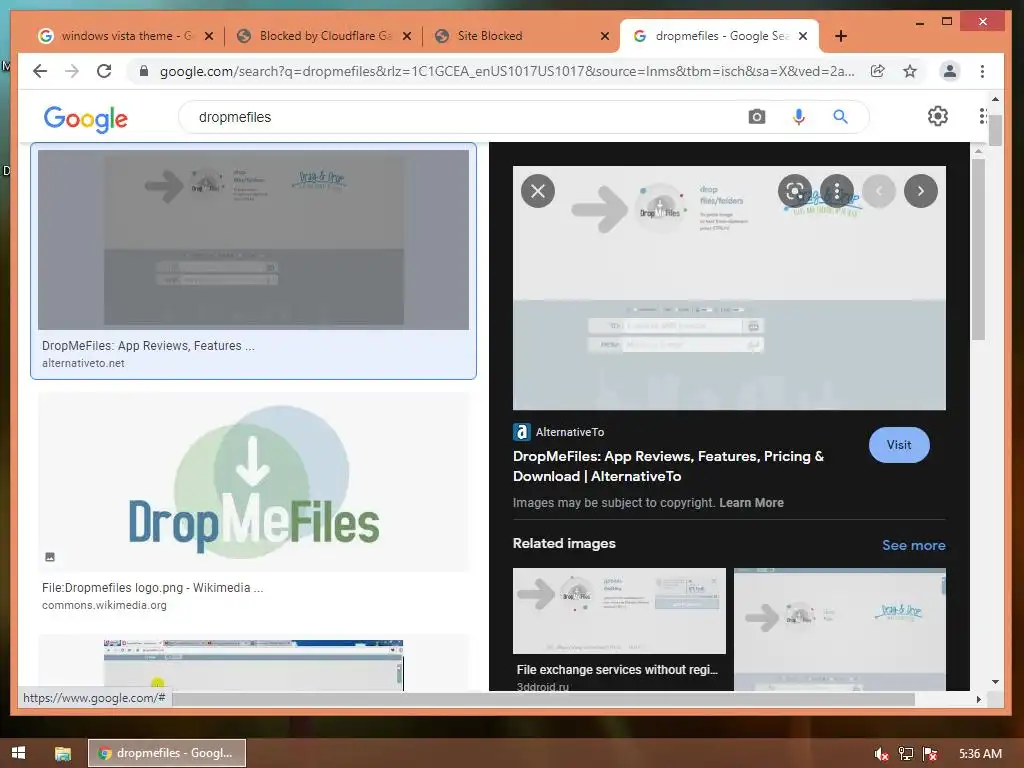Close the image preview panel
This screenshot has height=768, width=1024.
coord(538,191)
